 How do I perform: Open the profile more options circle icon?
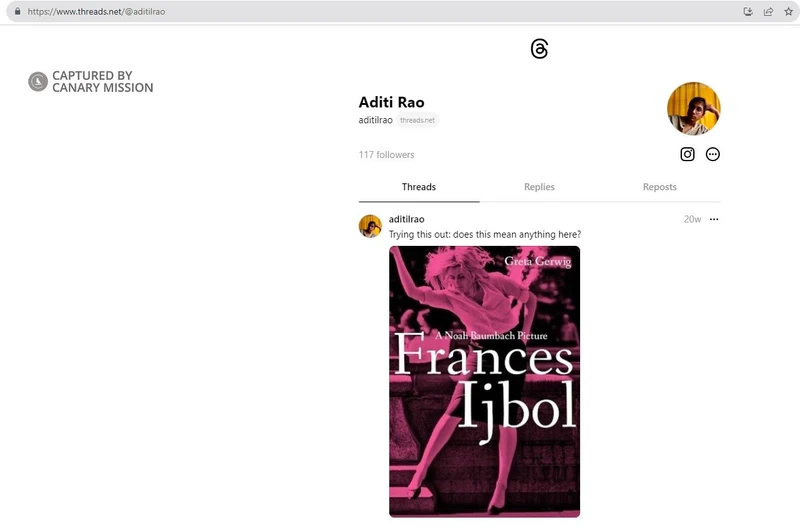click(713, 154)
